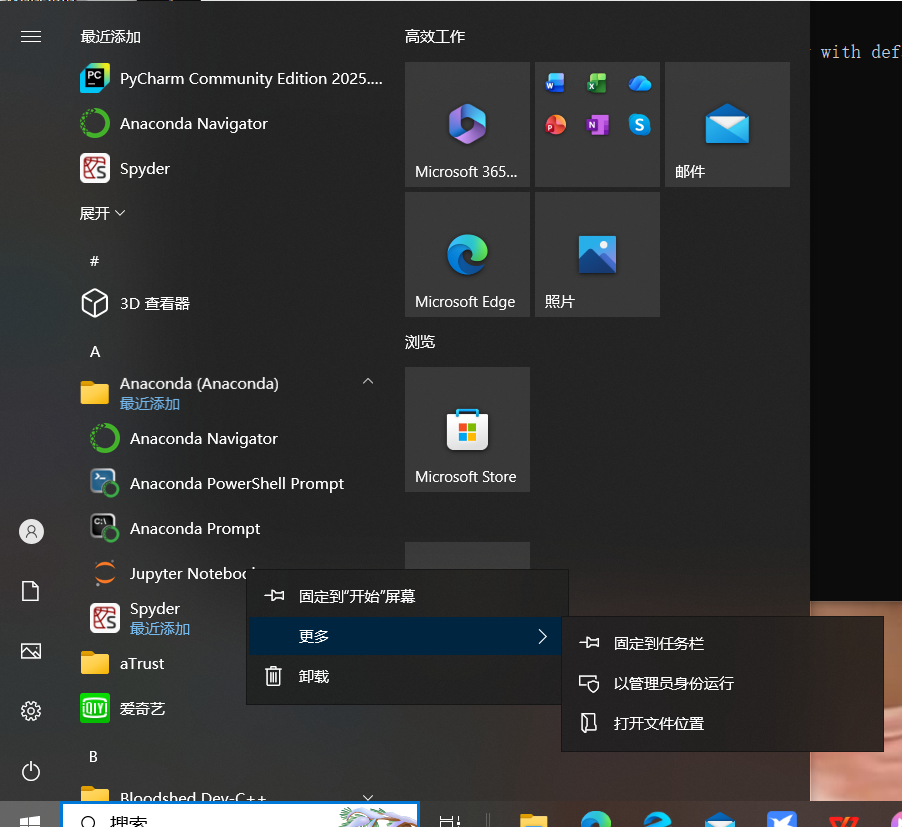This screenshot has width=902, height=827.
Task: Expand the recently added list with 展开
Action: [102, 213]
